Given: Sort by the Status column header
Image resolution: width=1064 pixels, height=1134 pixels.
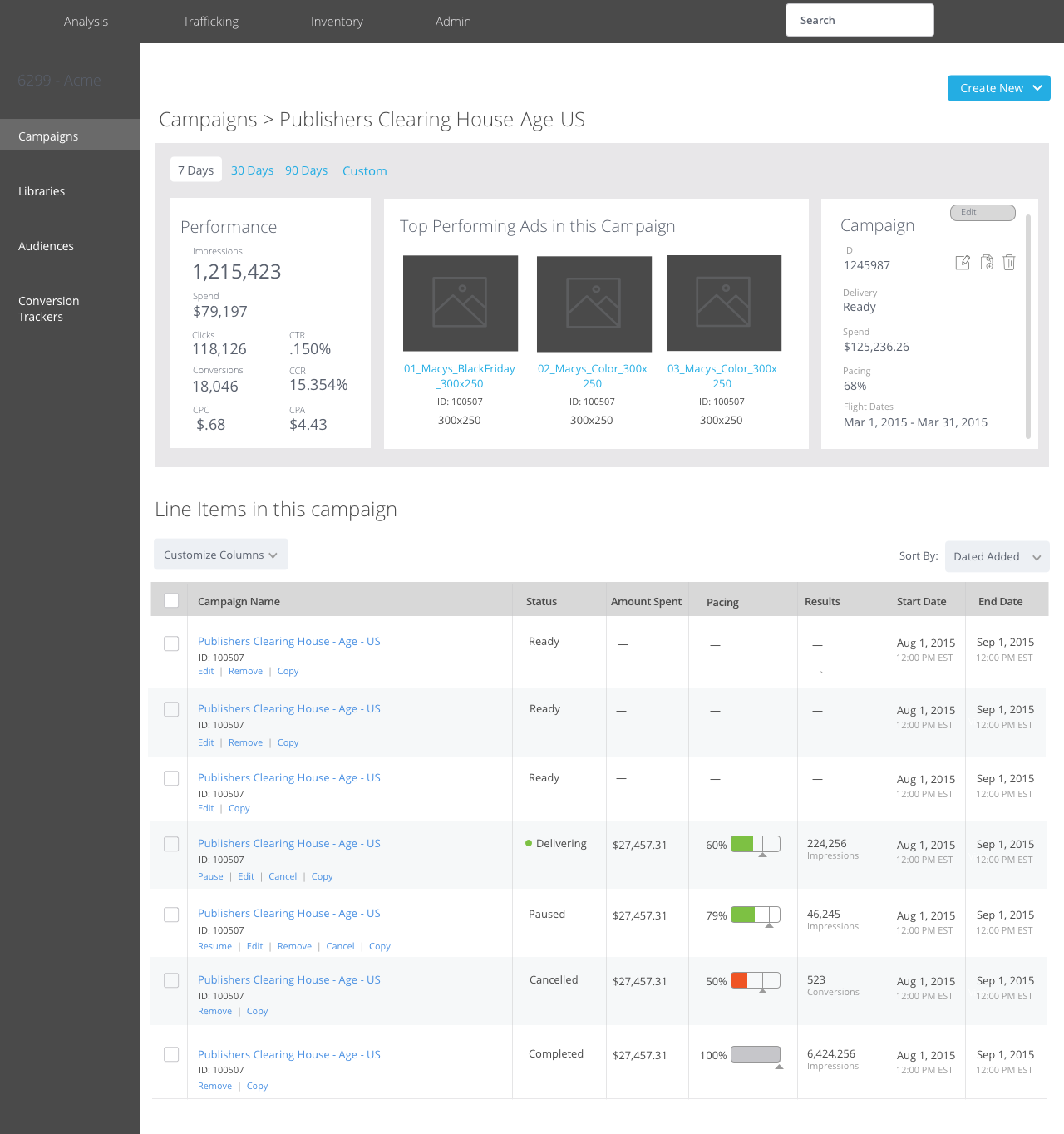Looking at the screenshot, I should click(541, 601).
